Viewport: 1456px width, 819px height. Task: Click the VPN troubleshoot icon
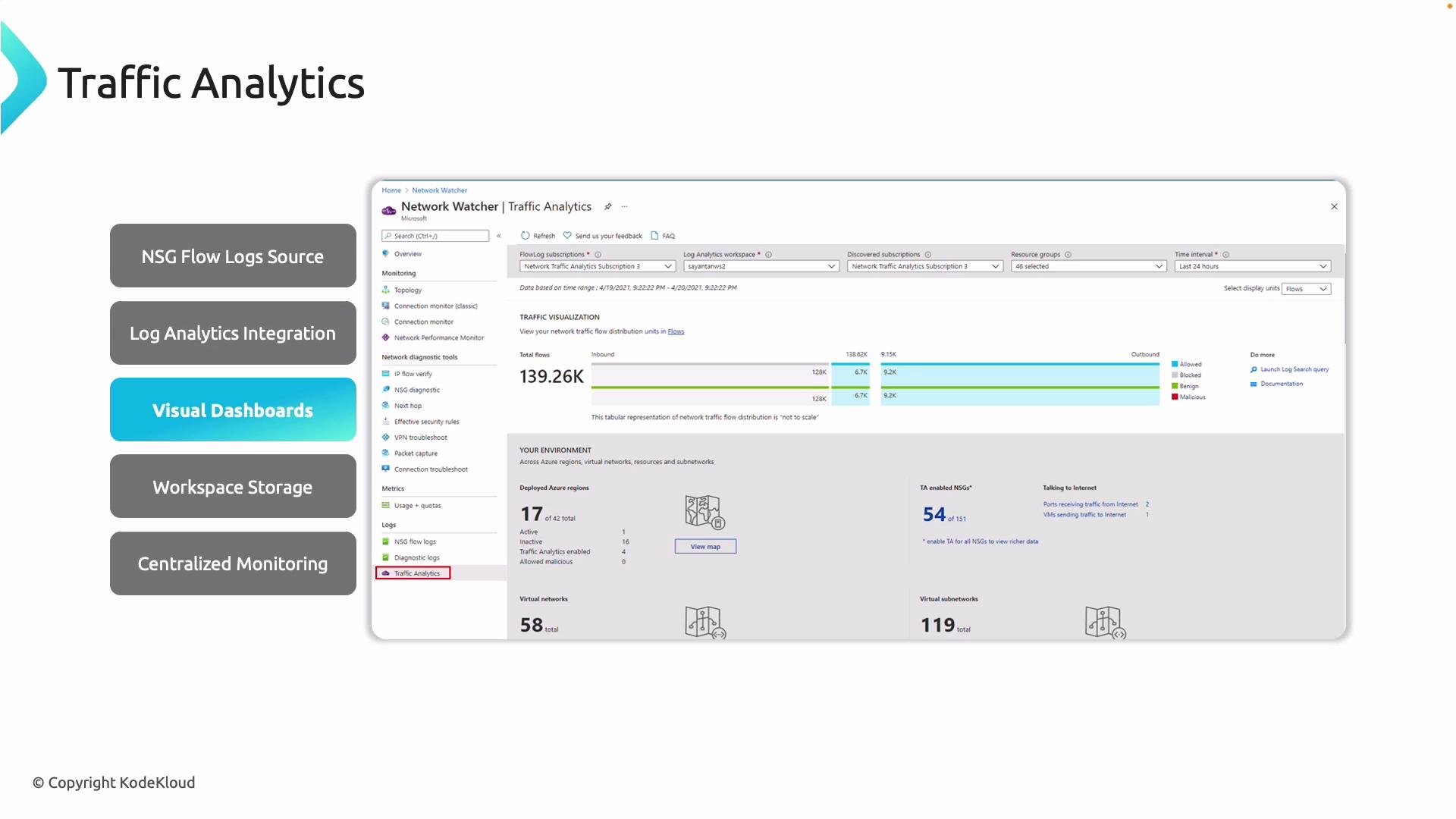tap(385, 438)
